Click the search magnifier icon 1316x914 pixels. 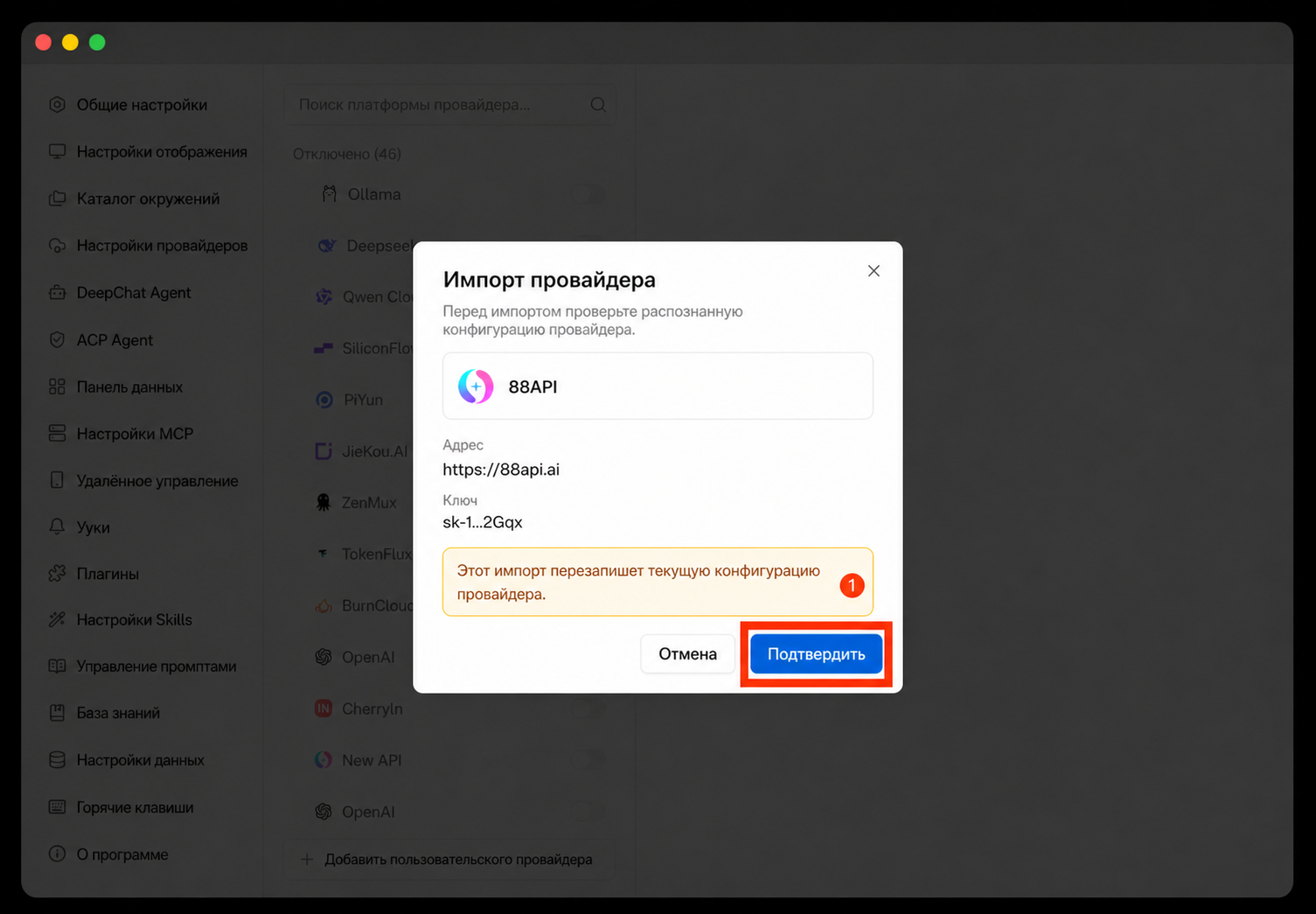click(598, 105)
